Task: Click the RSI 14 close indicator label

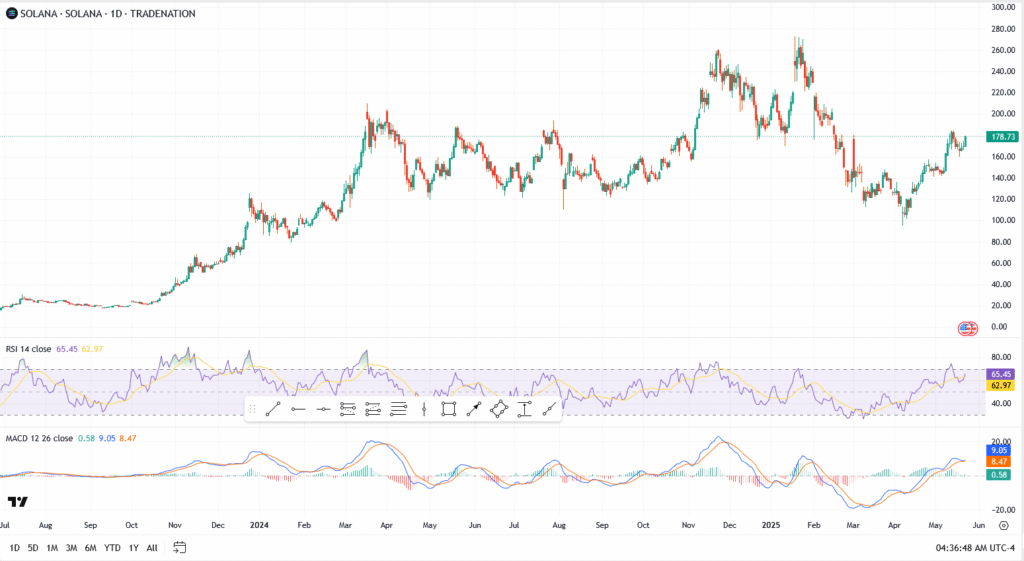Action: point(29,349)
